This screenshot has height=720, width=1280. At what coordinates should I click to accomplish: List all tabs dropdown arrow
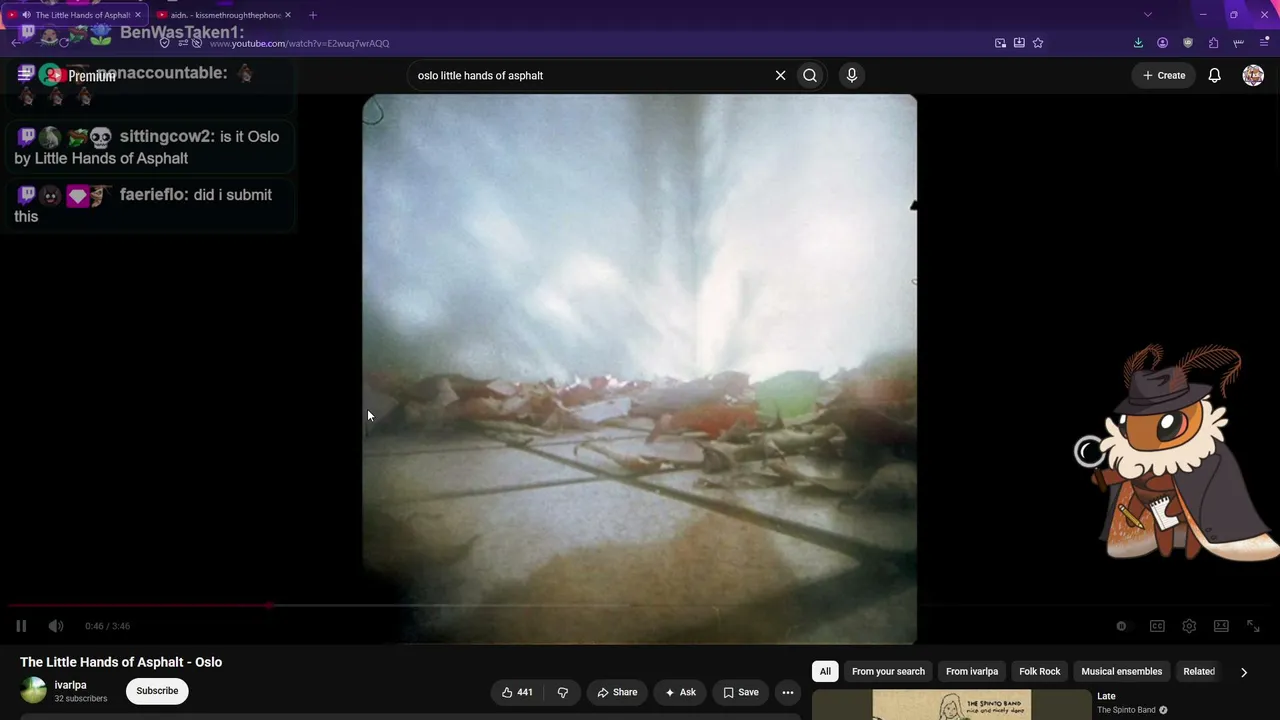(1148, 15)
